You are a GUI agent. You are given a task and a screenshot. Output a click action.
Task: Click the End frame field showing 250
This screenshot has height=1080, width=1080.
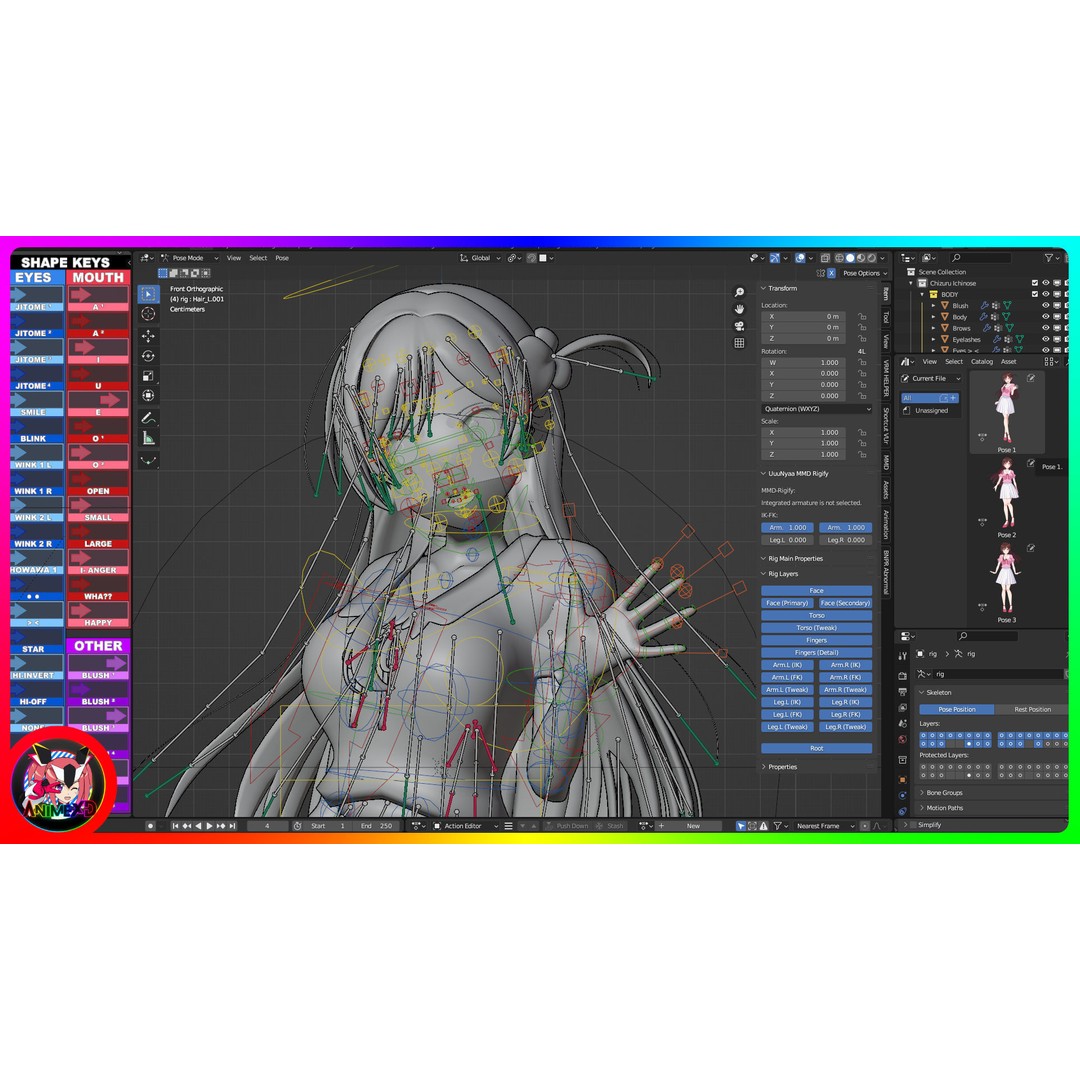point(377,826)
